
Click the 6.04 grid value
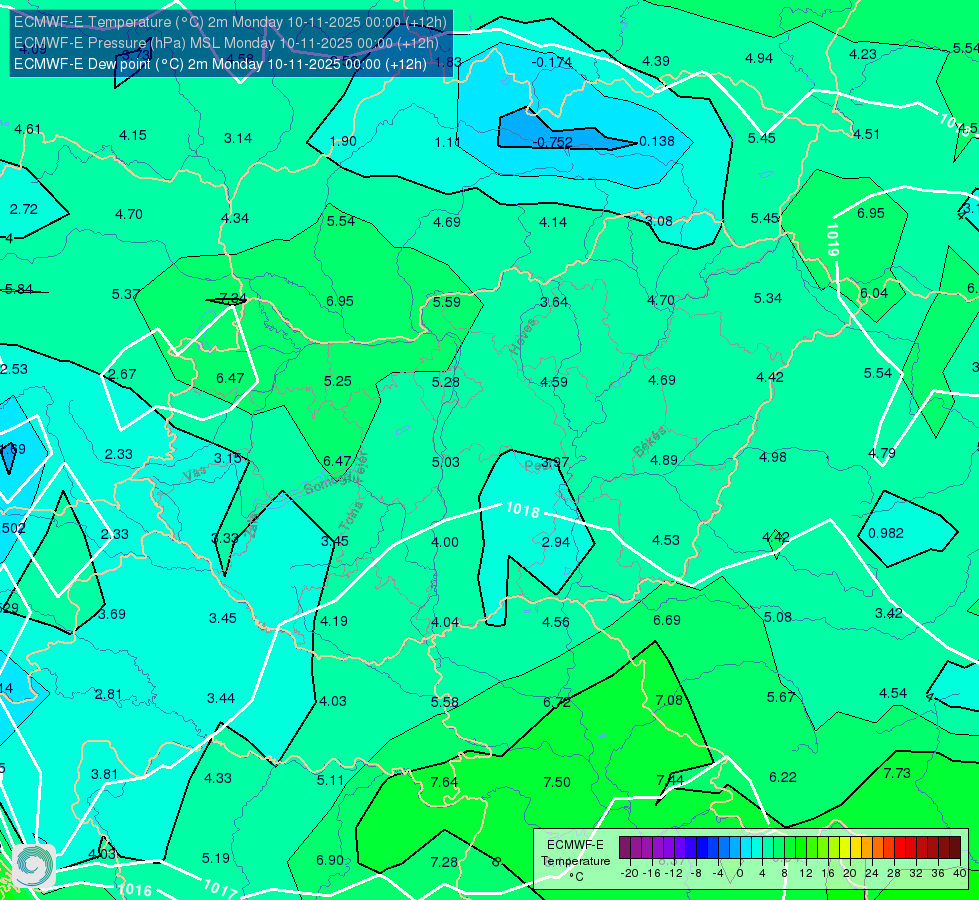click(873, 294)
